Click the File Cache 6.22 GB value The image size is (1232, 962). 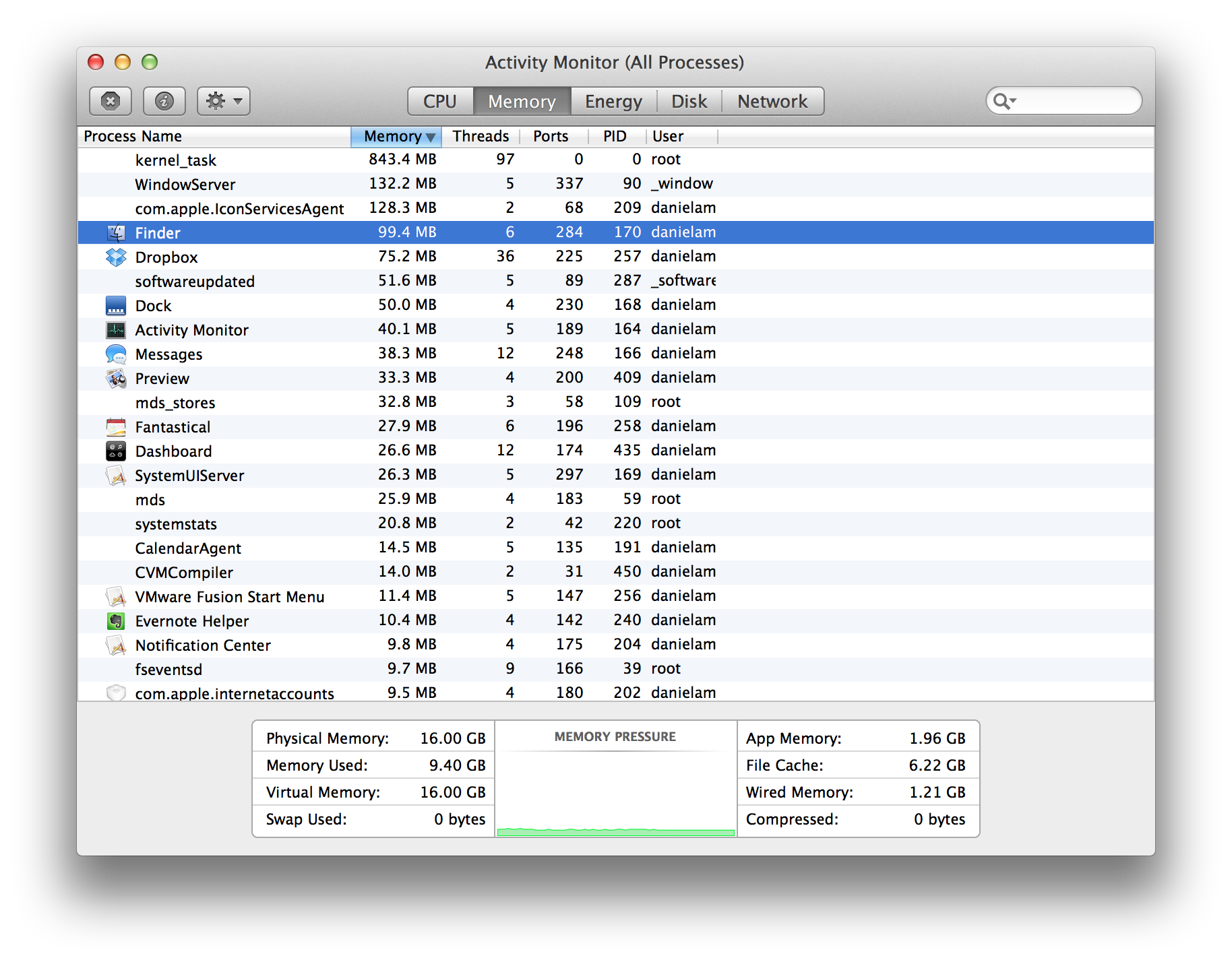pos(937,765)
